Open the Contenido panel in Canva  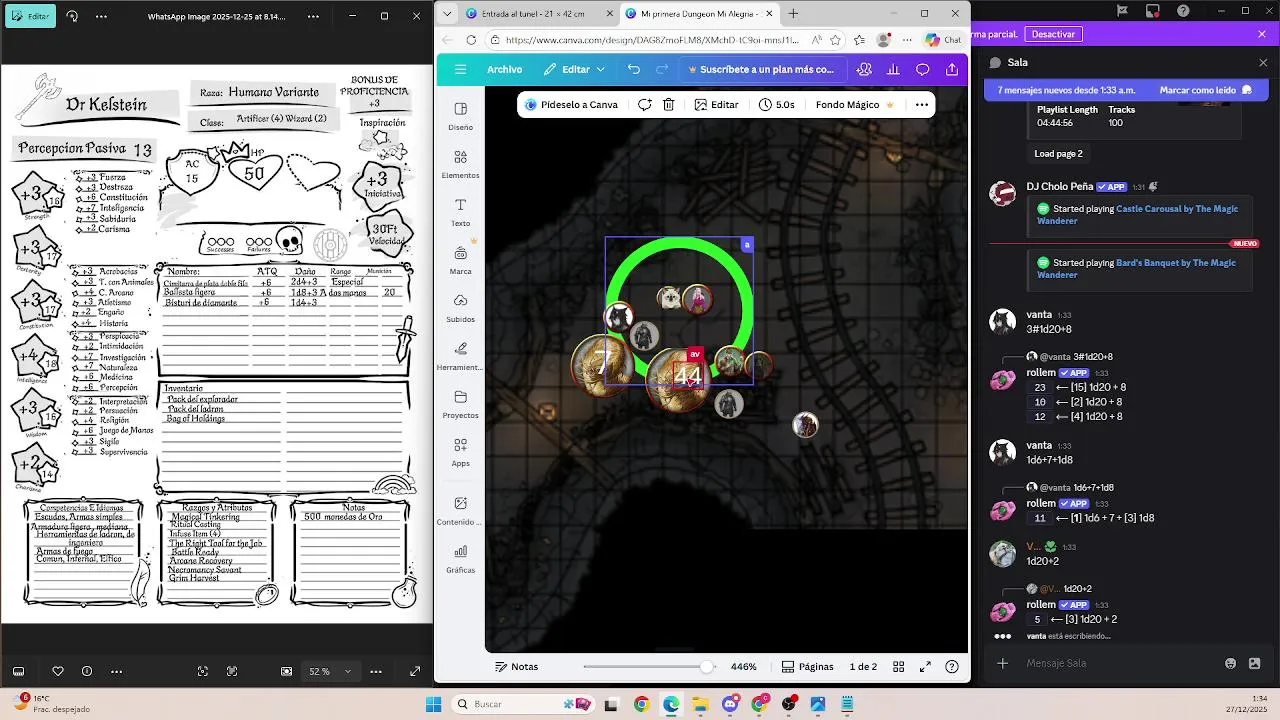pos(460,510)
